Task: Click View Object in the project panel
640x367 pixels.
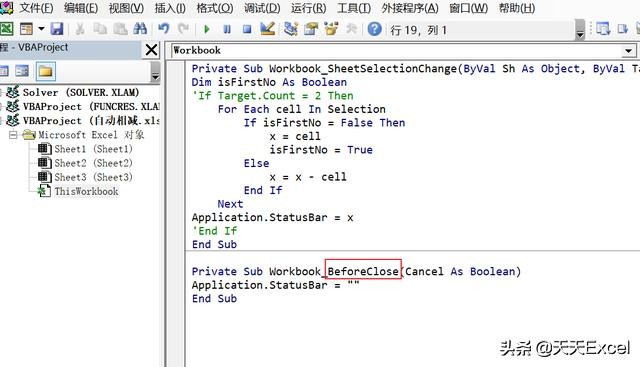Action: (x=22, y=71)
